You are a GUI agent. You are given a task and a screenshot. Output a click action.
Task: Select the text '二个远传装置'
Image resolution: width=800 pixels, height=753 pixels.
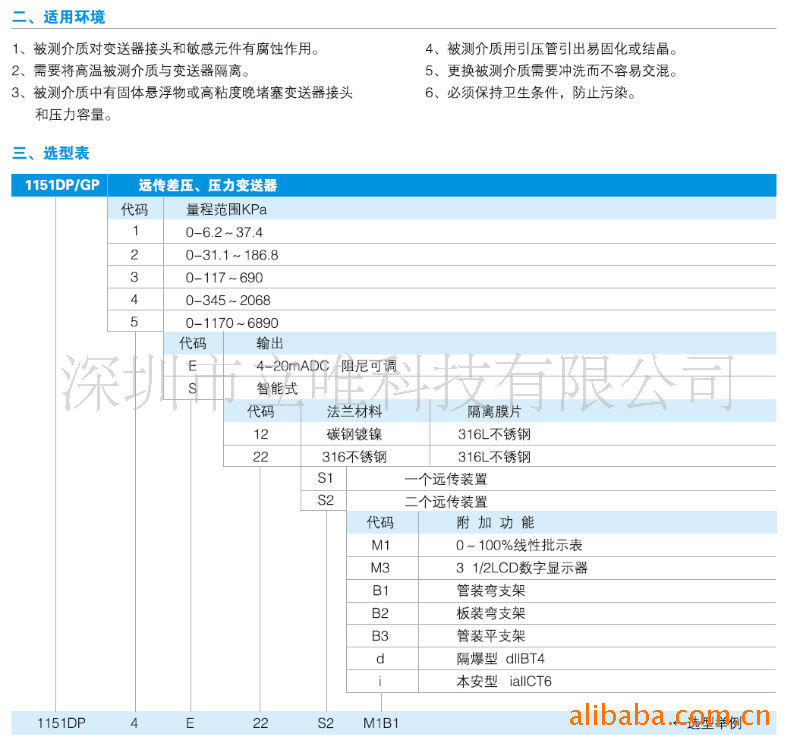[x=446, y=502]
